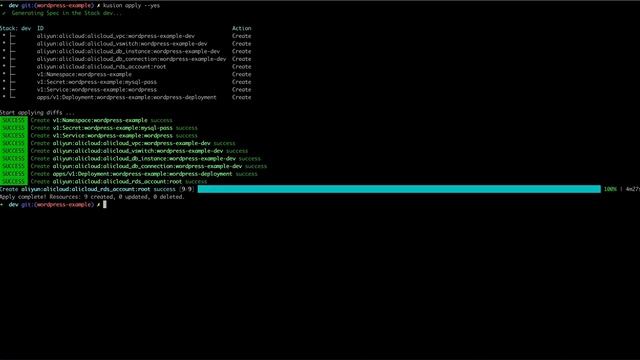
Task: Click the '[9/9]' progress counter
Action: click(187, 189)
